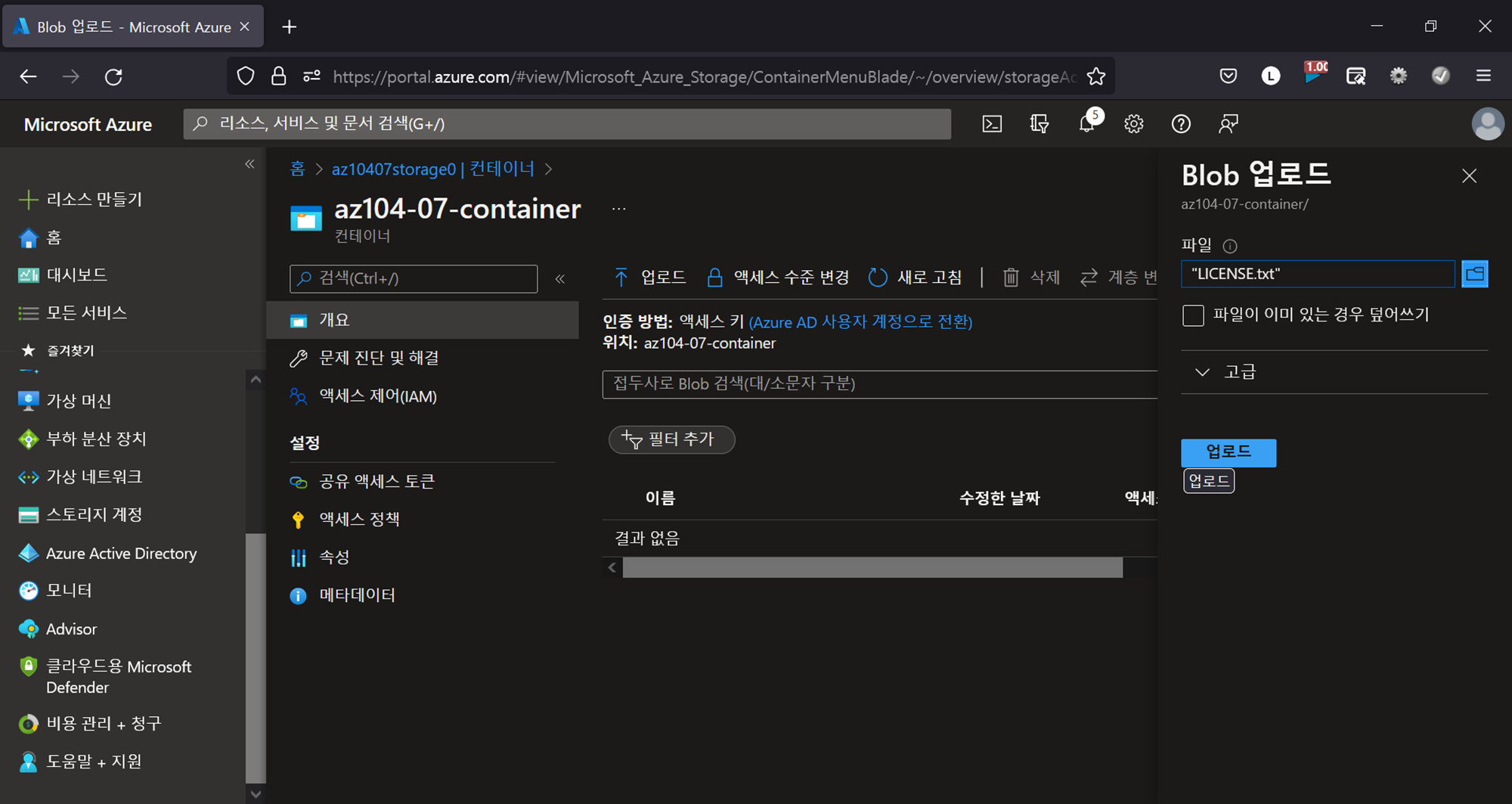Click the LICENSE.txt file field
The image size is (1512, 804).
point(1318,274)
